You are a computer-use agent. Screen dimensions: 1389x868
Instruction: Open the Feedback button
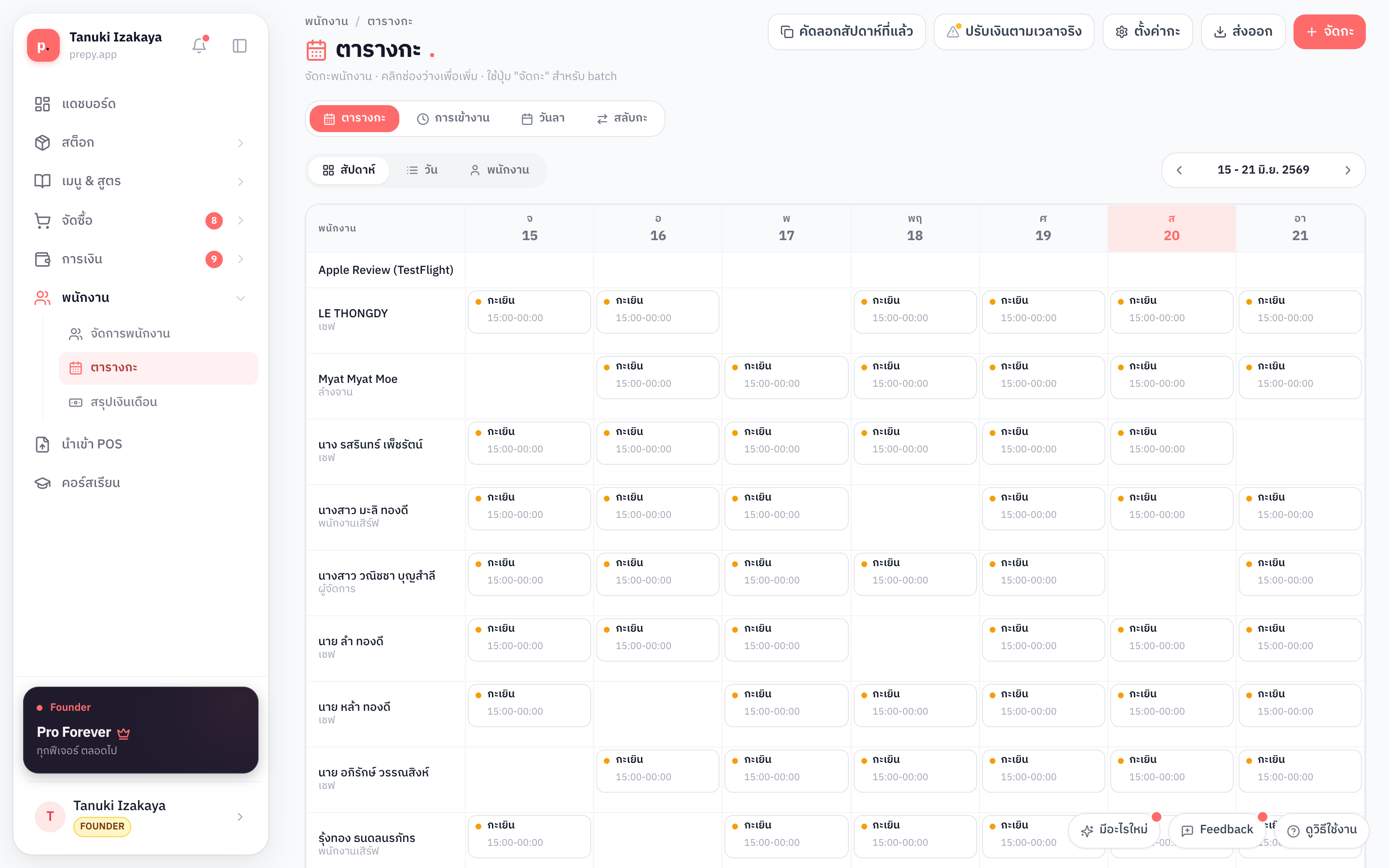[1217, 830]
